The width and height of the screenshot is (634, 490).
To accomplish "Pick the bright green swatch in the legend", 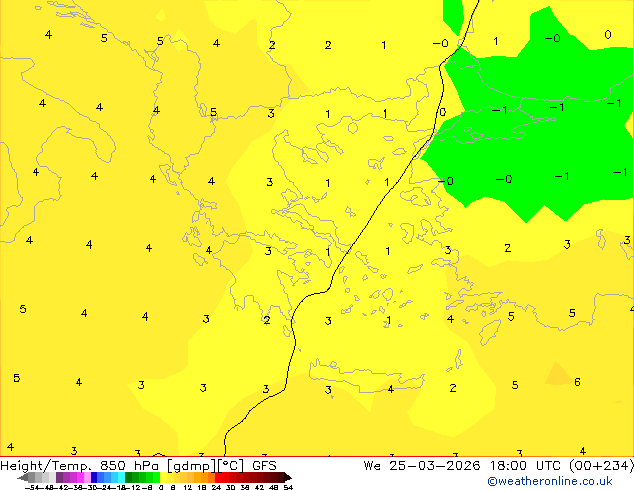I will (156, 477).
